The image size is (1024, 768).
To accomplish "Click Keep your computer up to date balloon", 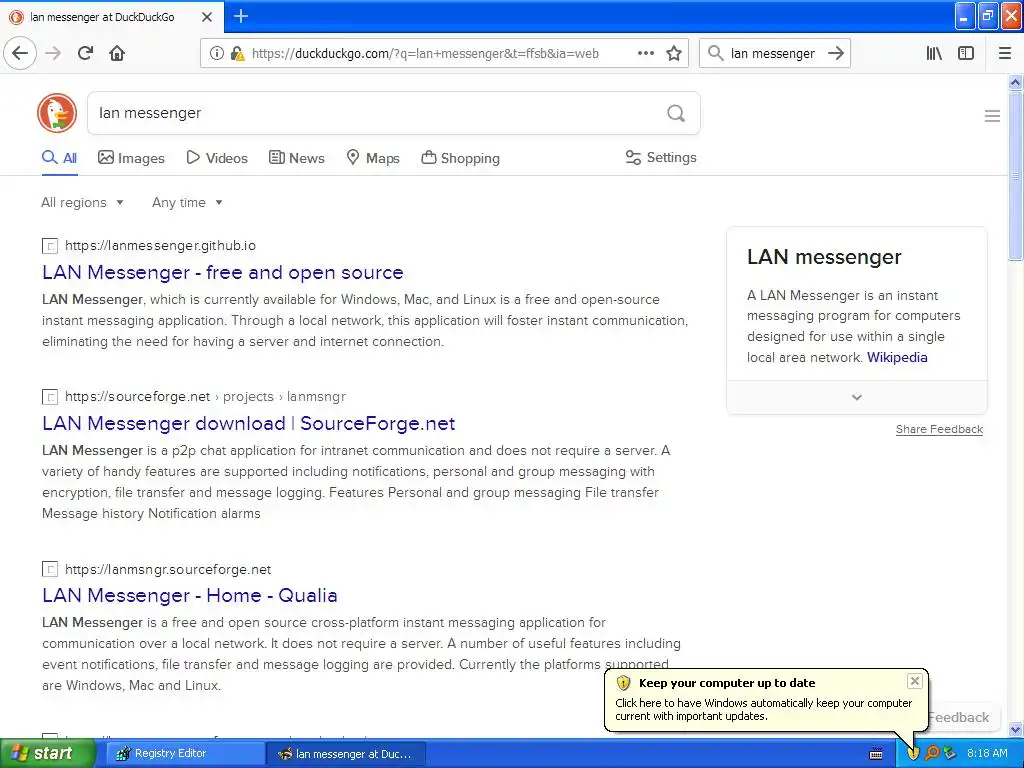I will coord(766,699).
